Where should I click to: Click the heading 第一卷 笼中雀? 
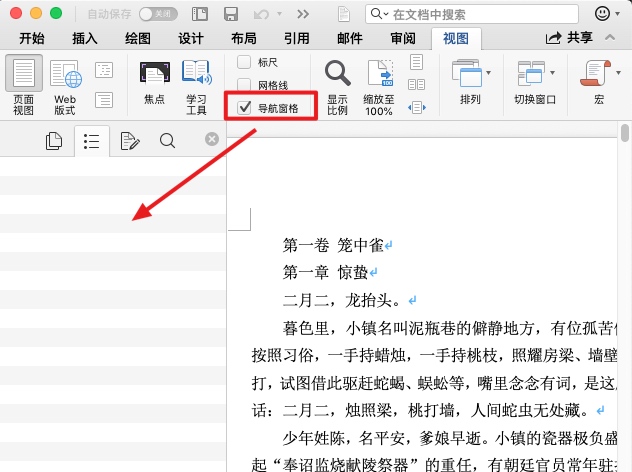[333, 245]
